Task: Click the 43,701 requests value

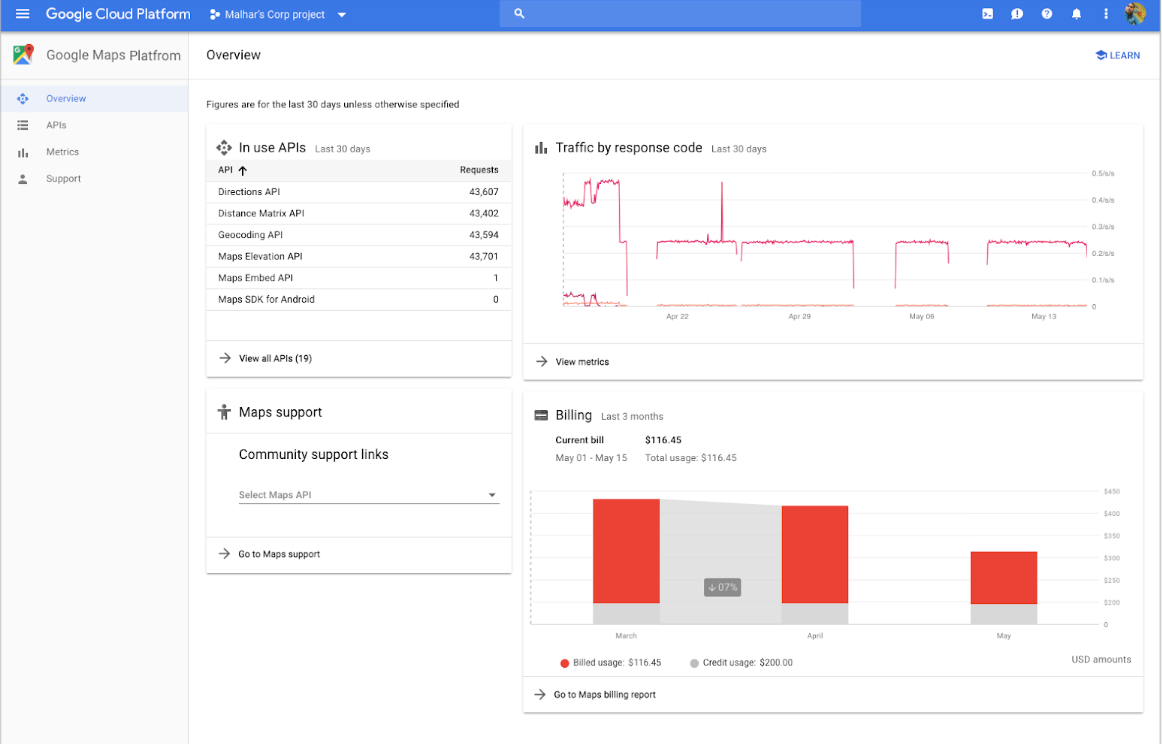Action: 484,256
